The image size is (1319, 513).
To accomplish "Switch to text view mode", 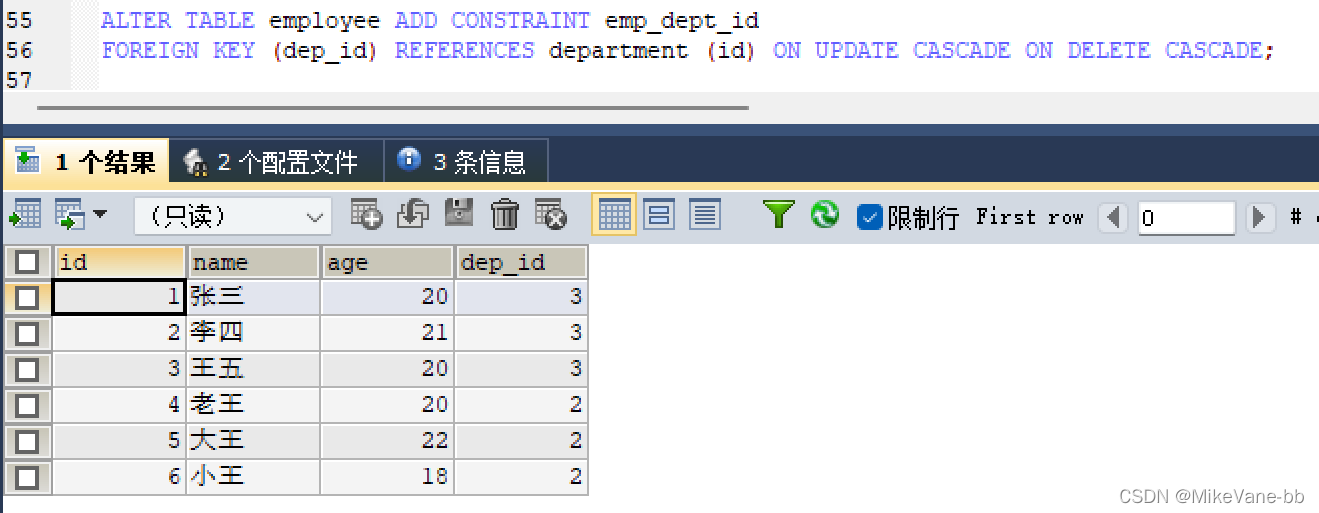I will tap(705, 215).
